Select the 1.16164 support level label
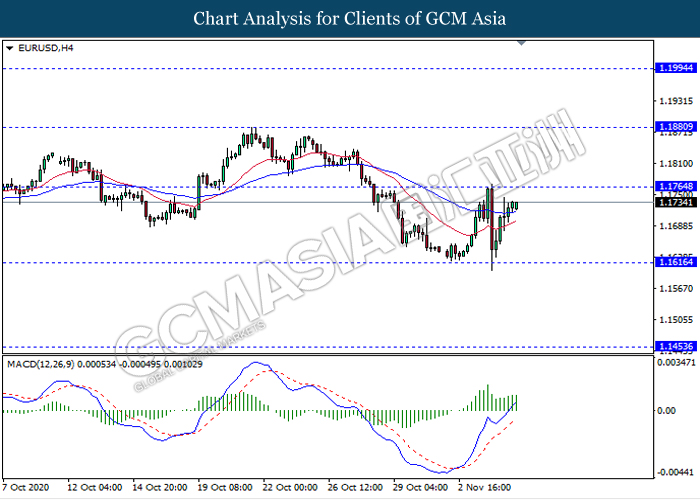 (x=676, y=262)
